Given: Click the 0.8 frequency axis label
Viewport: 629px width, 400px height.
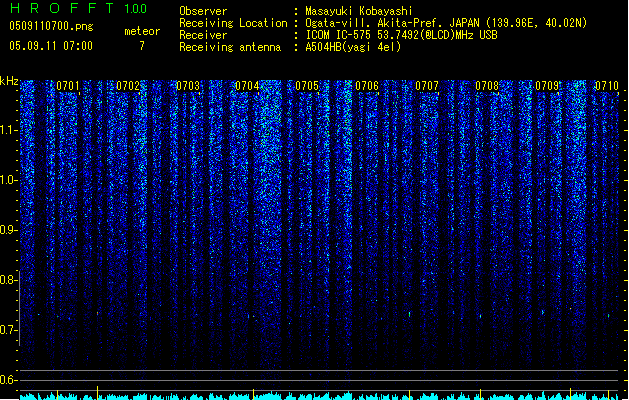Looking at the screenshot, I should point(8,280).
